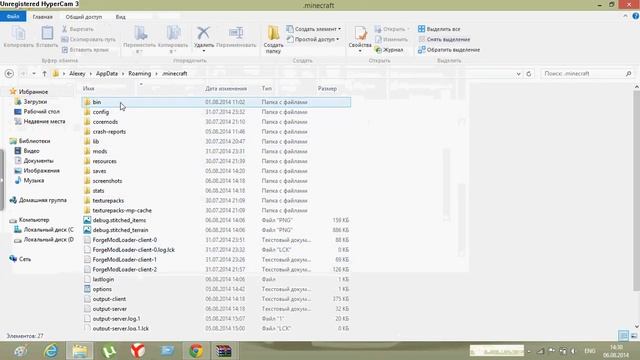The height and width of the screenshot is (360, 640).
Task: Switch to the Large icons view icon
Action: [634, 336]
